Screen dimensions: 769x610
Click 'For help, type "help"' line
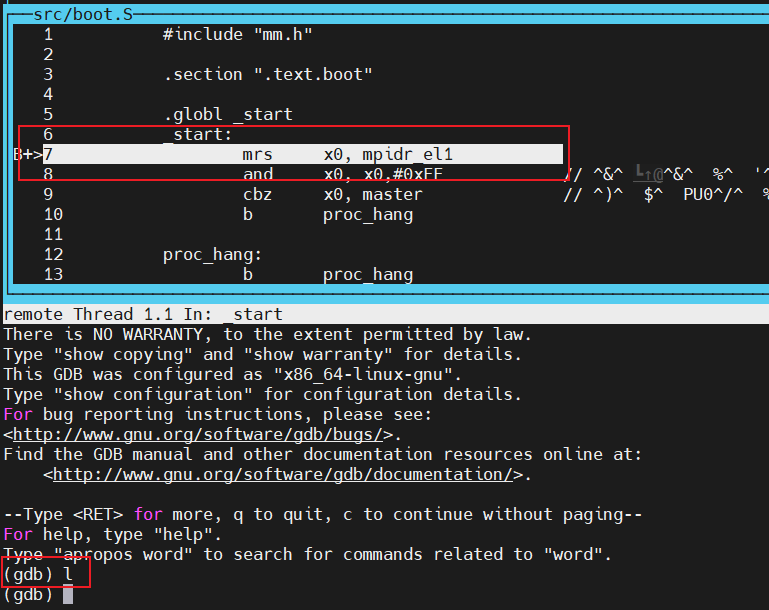pyautogui.click(x=112, y=534)
